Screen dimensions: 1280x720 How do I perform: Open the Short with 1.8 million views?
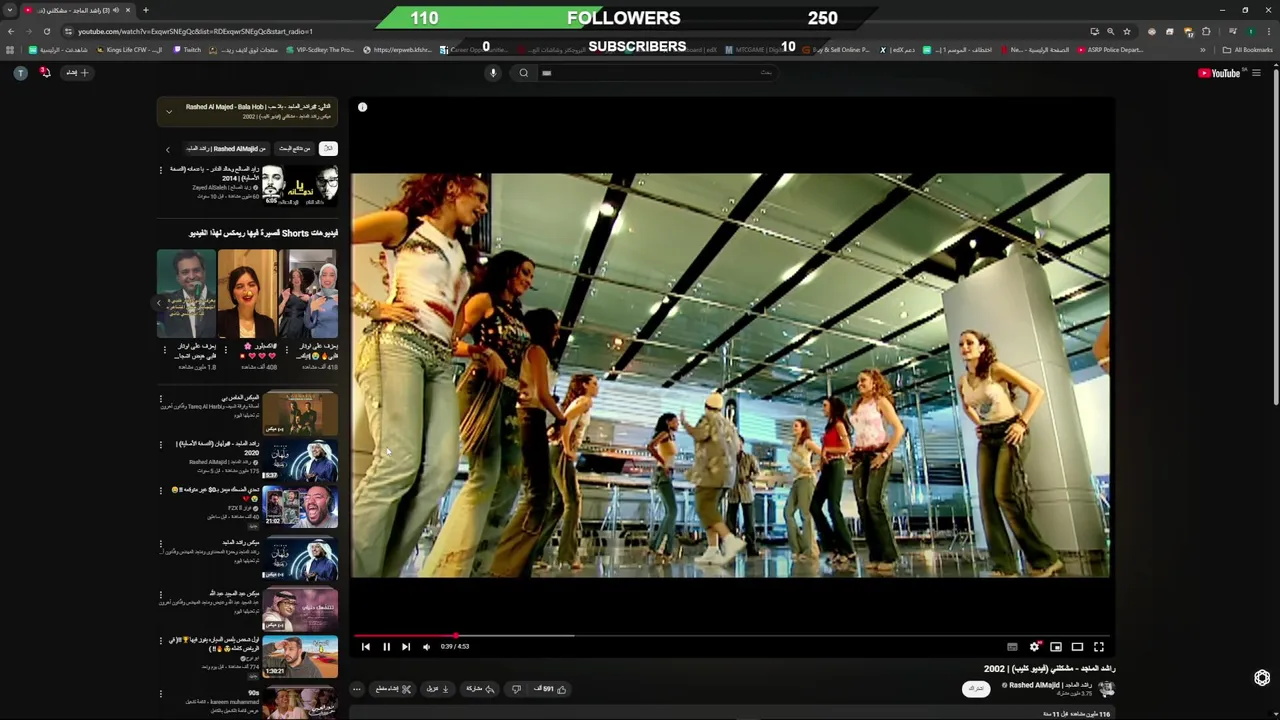[x=186, y=294]
